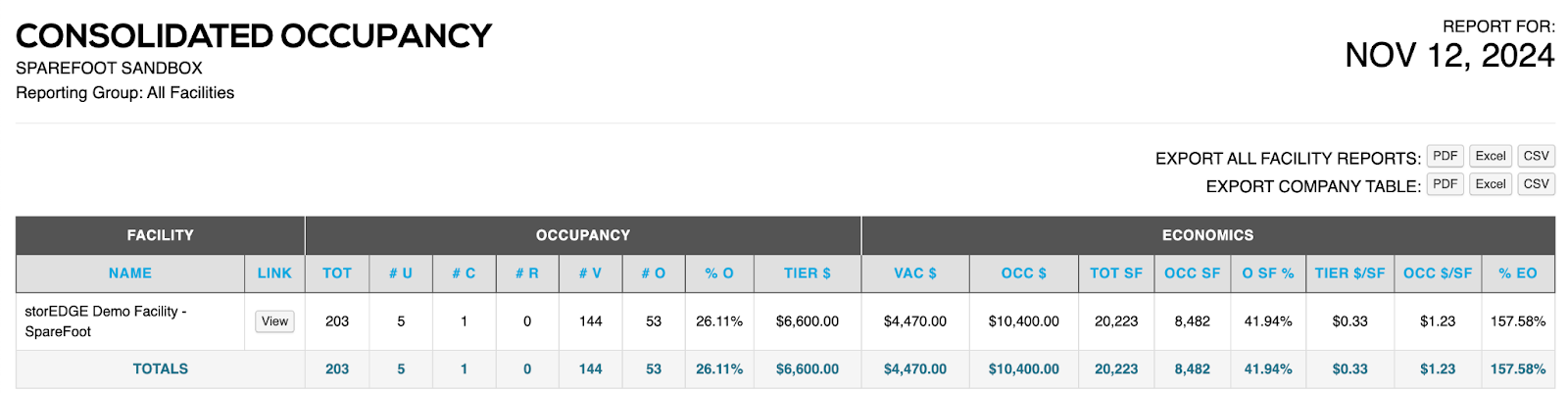Viewport: 1568px width, 393px height.
Task: Export all facility reports as PDF
Action: click(1445, 156)
